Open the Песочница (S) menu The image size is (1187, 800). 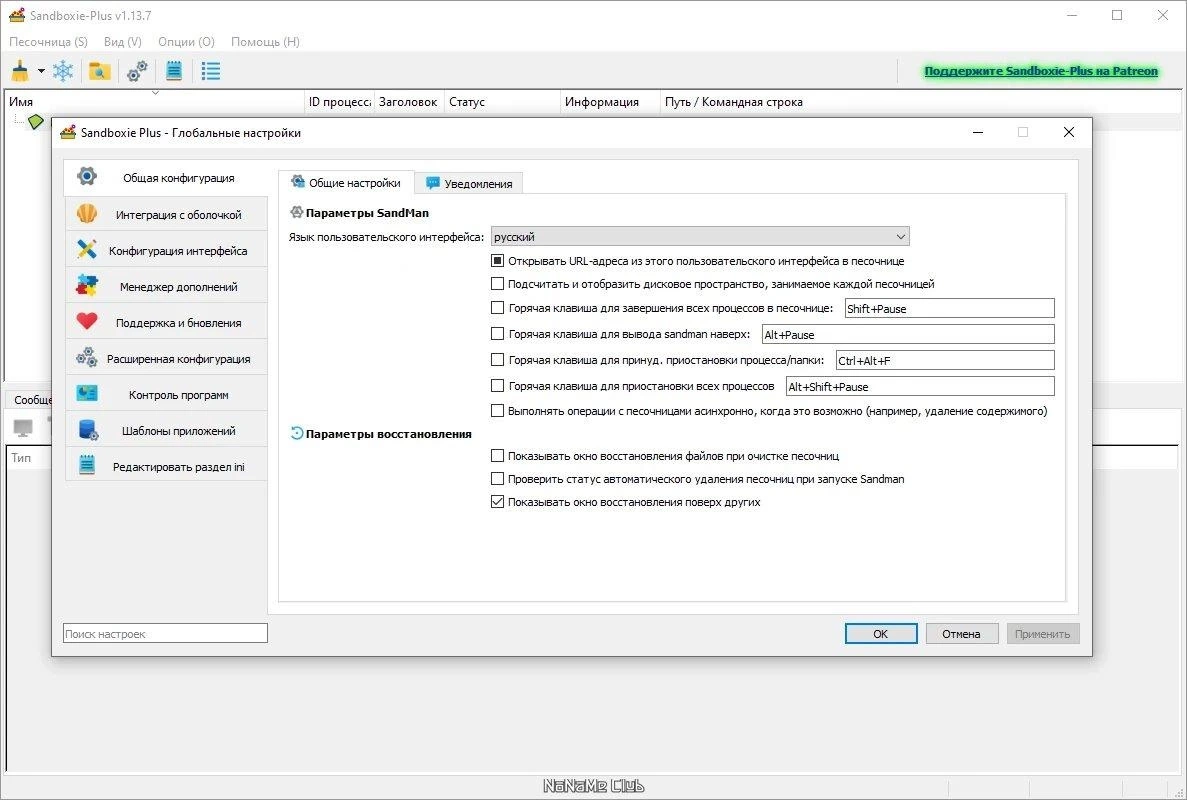[x=48, y=42]
